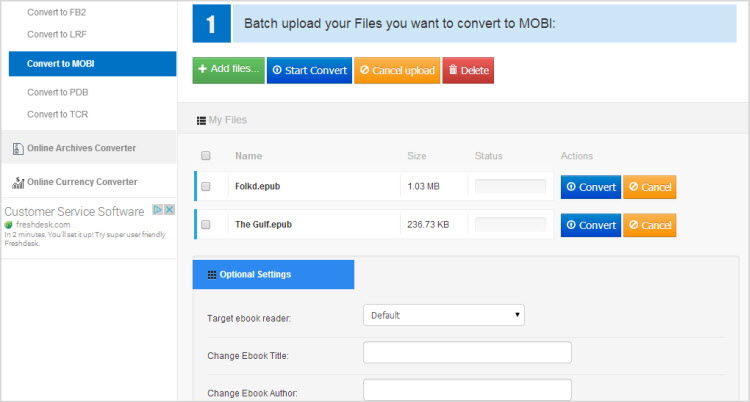Focus the Change Ebook Title field
This screenshot has width=750, height=402.
[467, 353]
